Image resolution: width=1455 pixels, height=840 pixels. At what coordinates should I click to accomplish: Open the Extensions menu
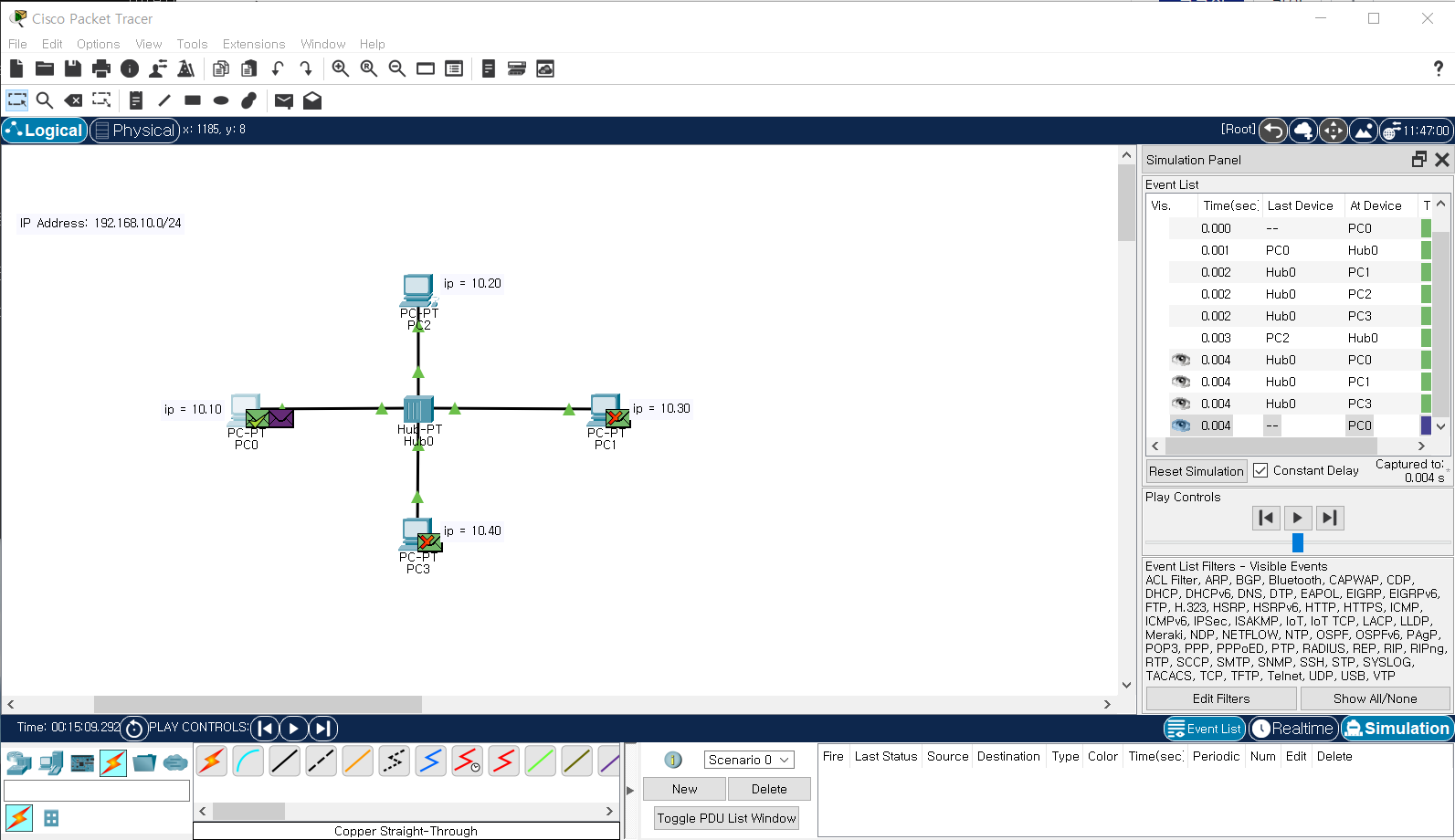click(254, 44)
